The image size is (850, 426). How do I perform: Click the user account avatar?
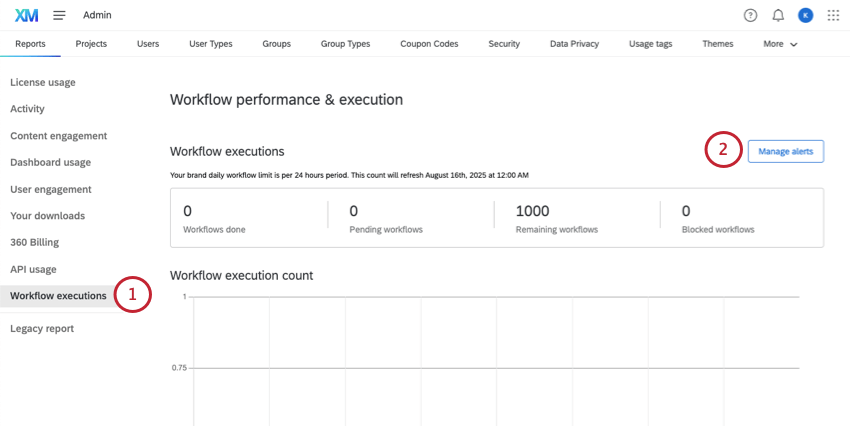click(806, 15)
